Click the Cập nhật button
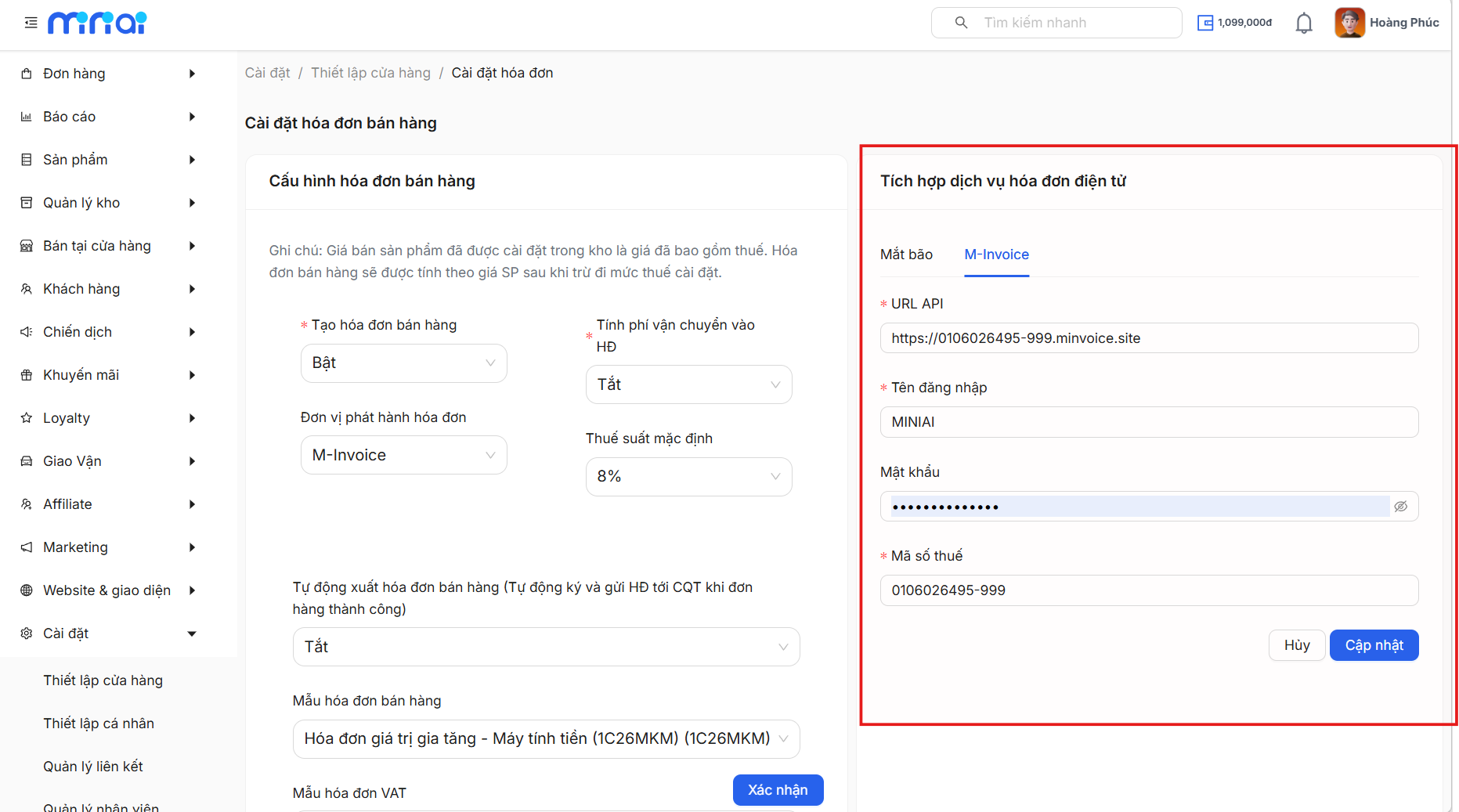Screen dimensions: 1459x812 pyautogui.click(x=1374, y=645)
